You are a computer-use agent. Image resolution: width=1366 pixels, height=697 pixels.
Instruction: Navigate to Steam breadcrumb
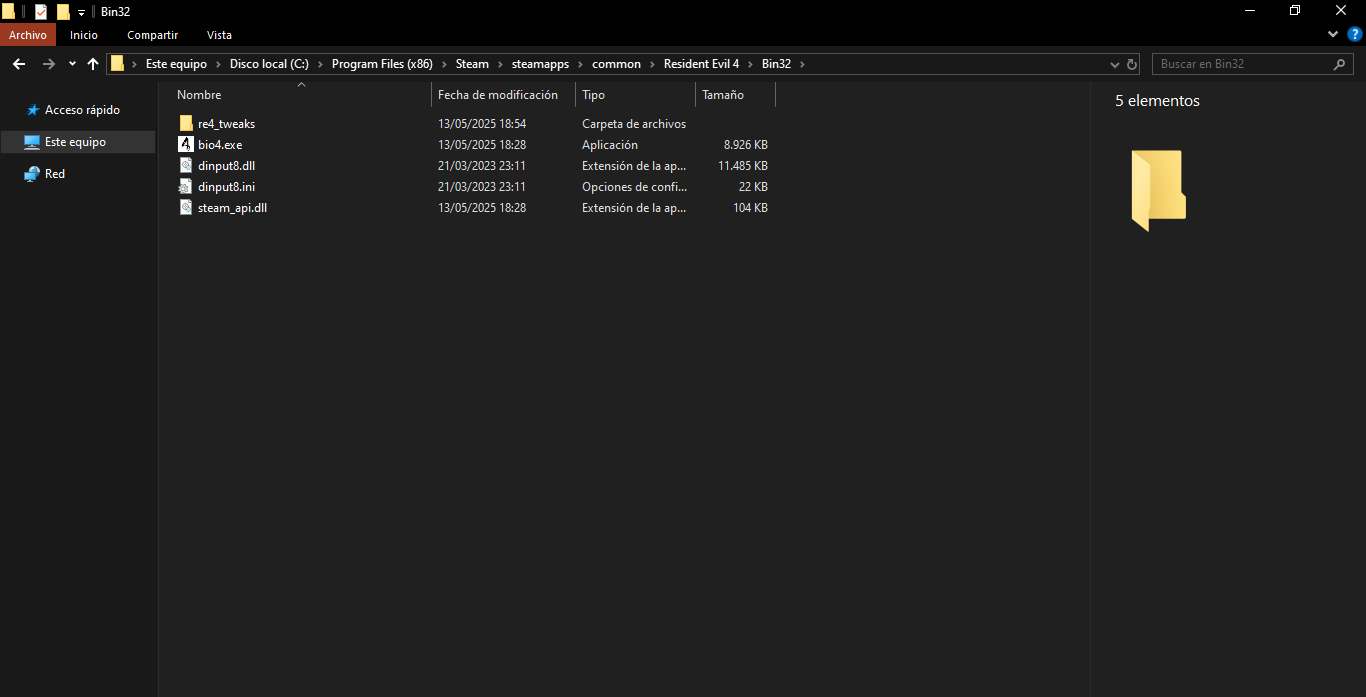[472, 64]
